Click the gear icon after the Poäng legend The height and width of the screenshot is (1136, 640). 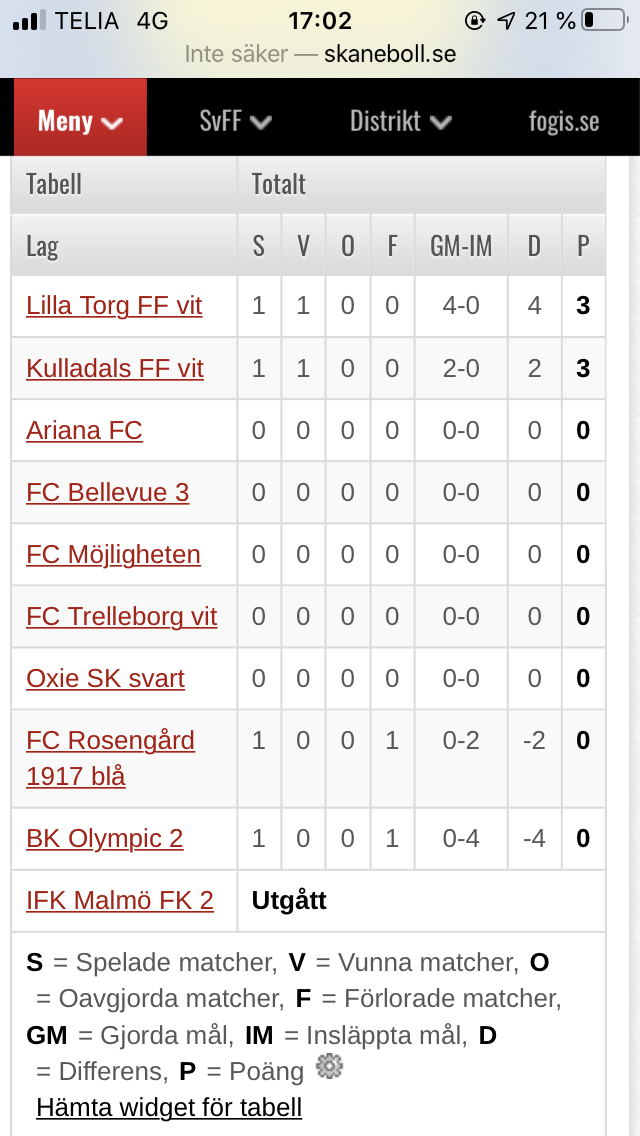coord(329,1066)
